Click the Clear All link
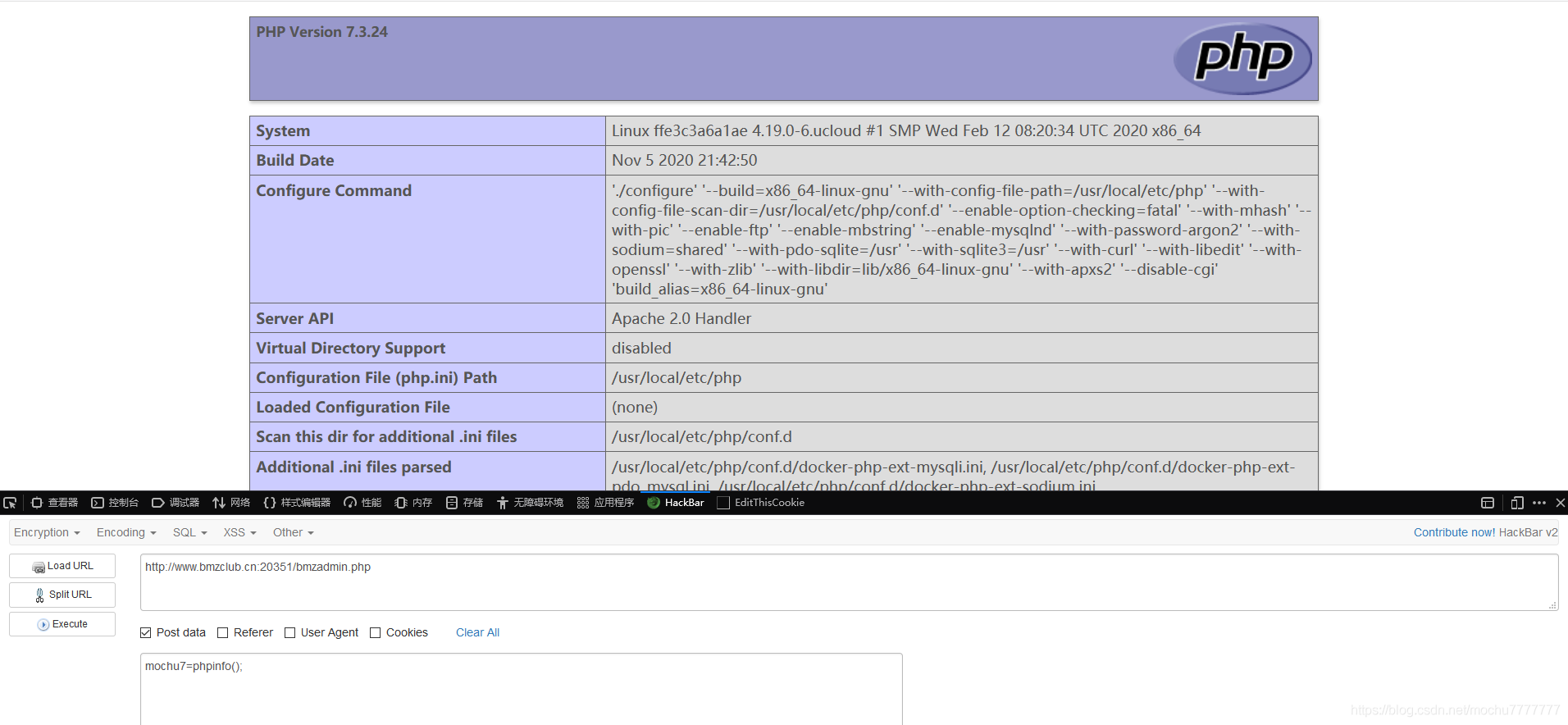 tap(477, 632)
